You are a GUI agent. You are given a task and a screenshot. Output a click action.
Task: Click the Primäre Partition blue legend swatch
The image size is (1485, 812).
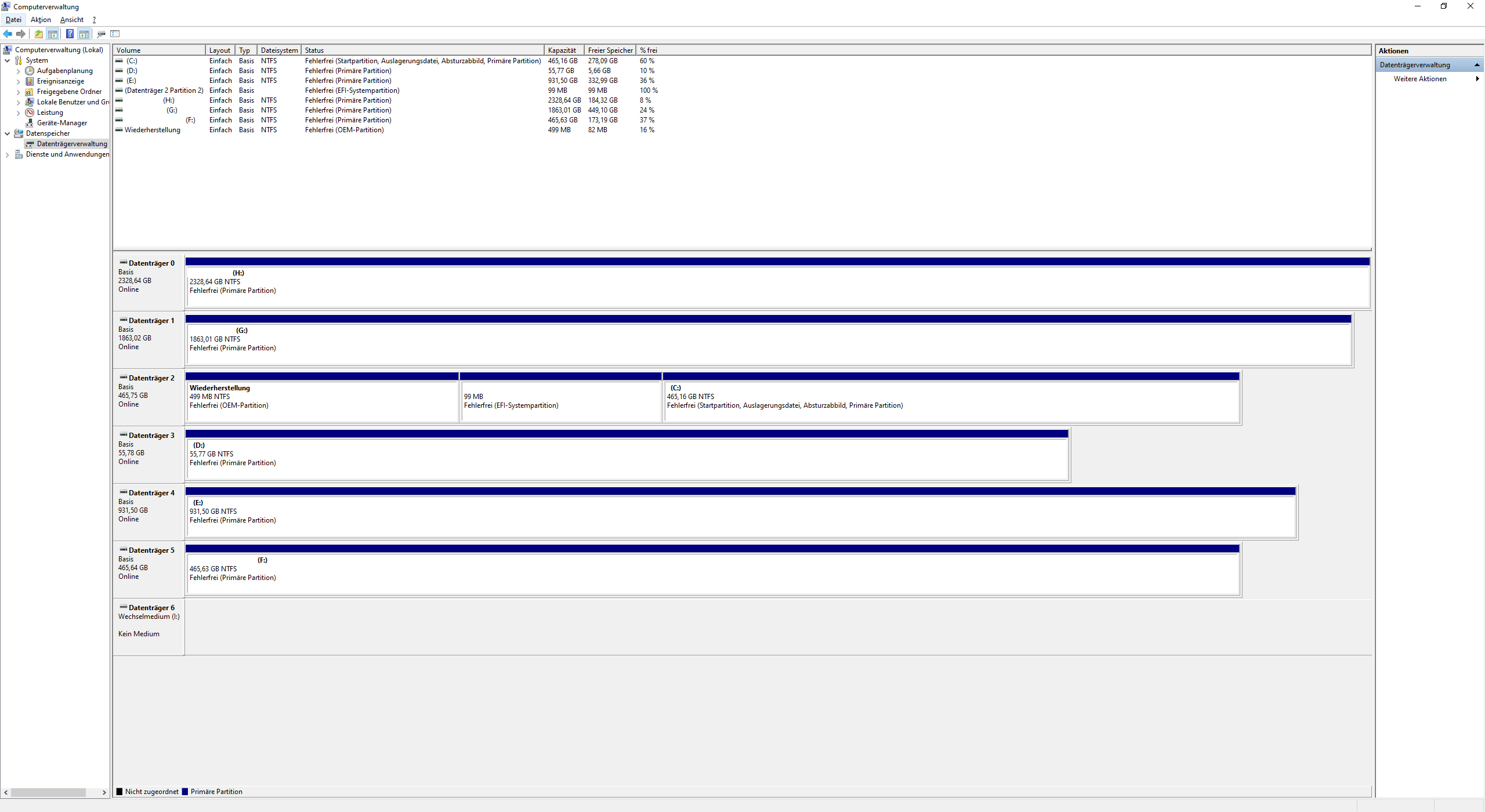tap(185, 792)
